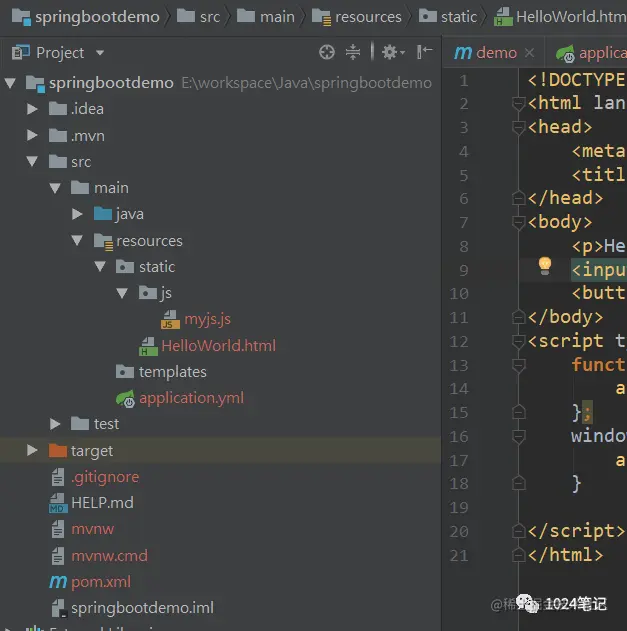Screen dimensions: 627x631
Task: Click the mvnw.cmd file icon
Action: pos(58,556)
